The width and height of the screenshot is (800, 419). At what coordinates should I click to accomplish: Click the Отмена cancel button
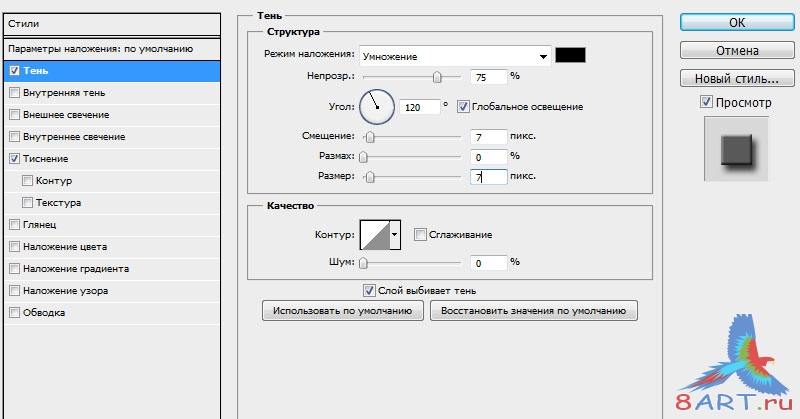tap(737, 51)
